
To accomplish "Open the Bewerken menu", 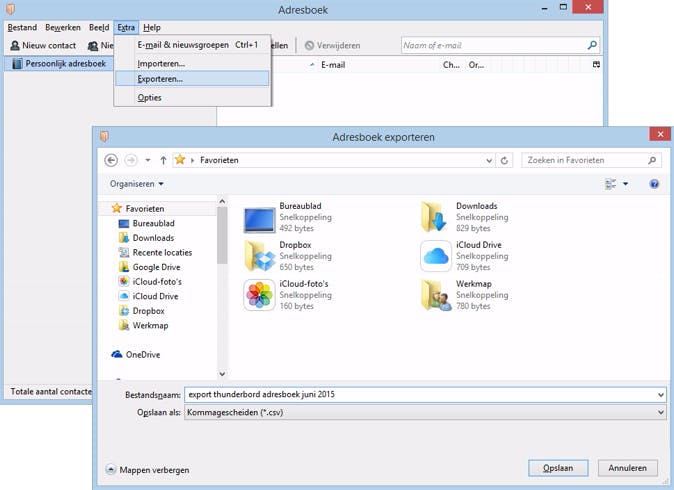I will [63, 28].
